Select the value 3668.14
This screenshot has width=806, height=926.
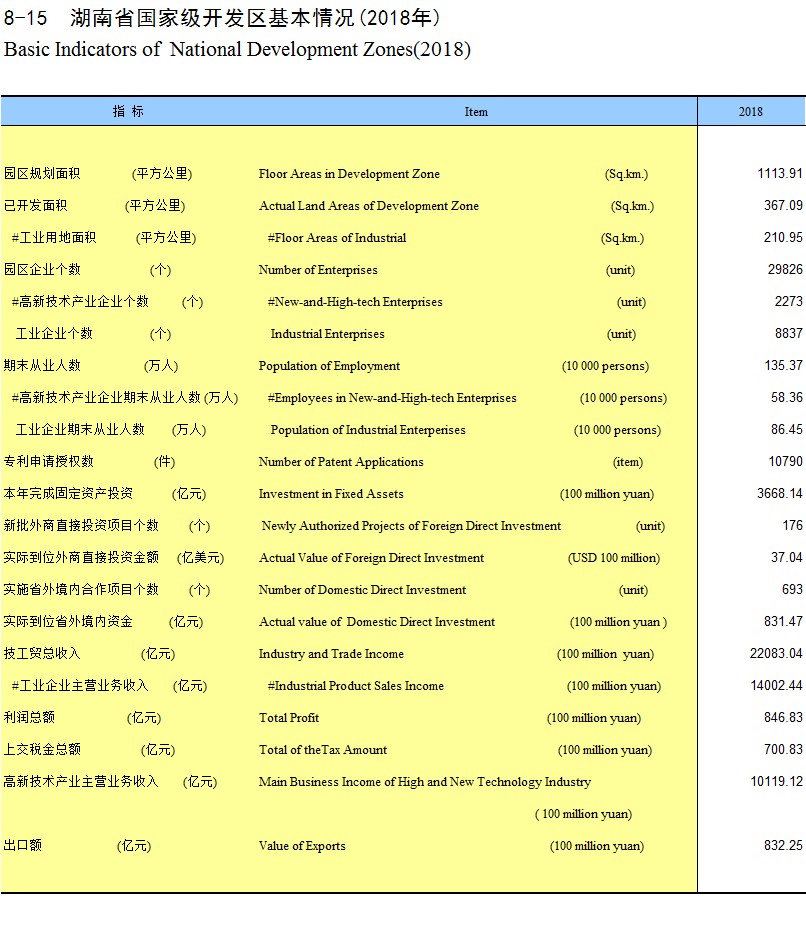(780, 493)
